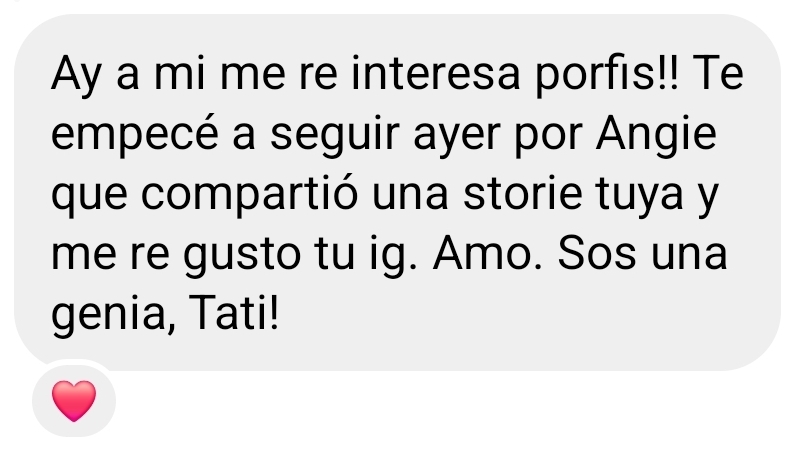Click the word "compartió" in third line

click(x=249, y=195)
